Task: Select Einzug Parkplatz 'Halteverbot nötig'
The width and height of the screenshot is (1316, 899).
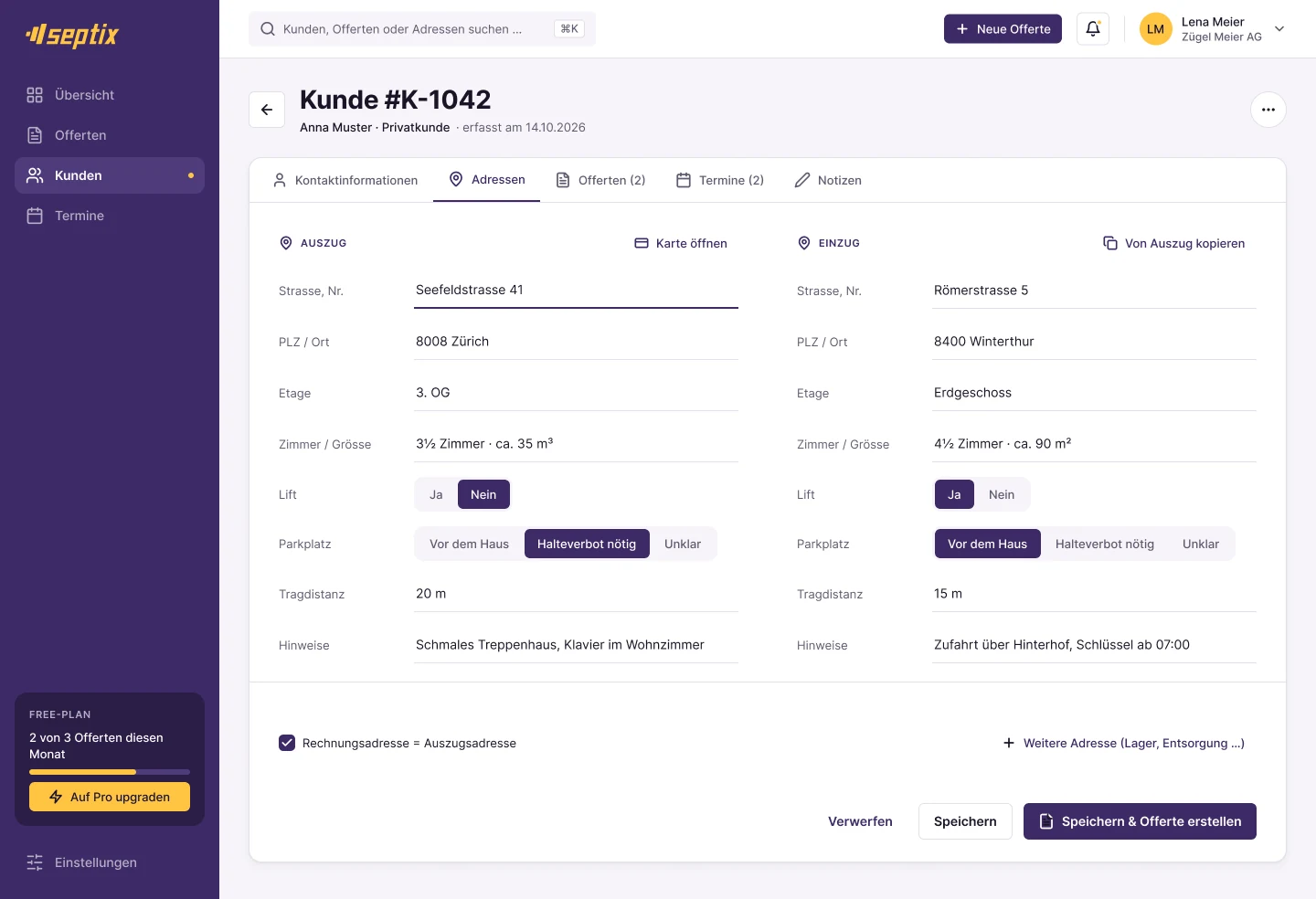Action: (1105, 544)
